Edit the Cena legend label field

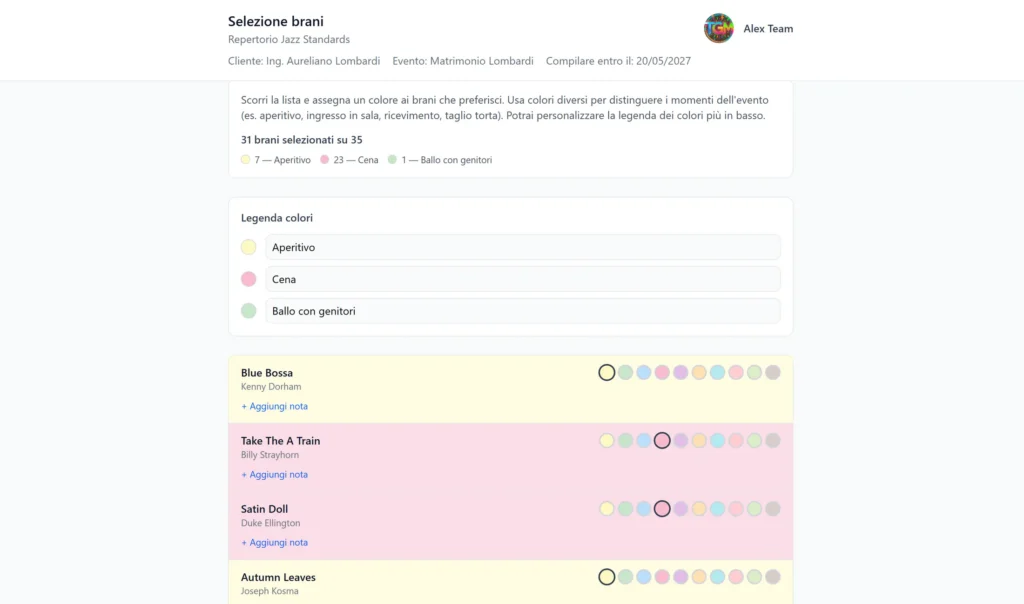[x=523, y=279]
